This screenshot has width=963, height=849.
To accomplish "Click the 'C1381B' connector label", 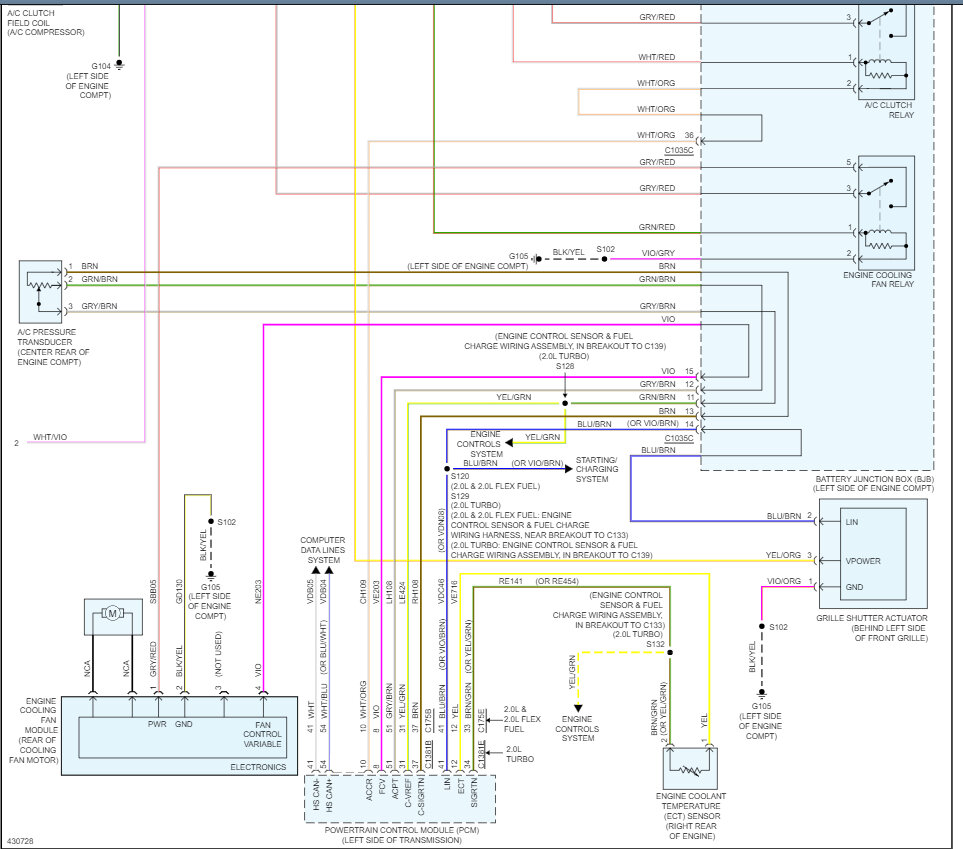I will (428, 754).
